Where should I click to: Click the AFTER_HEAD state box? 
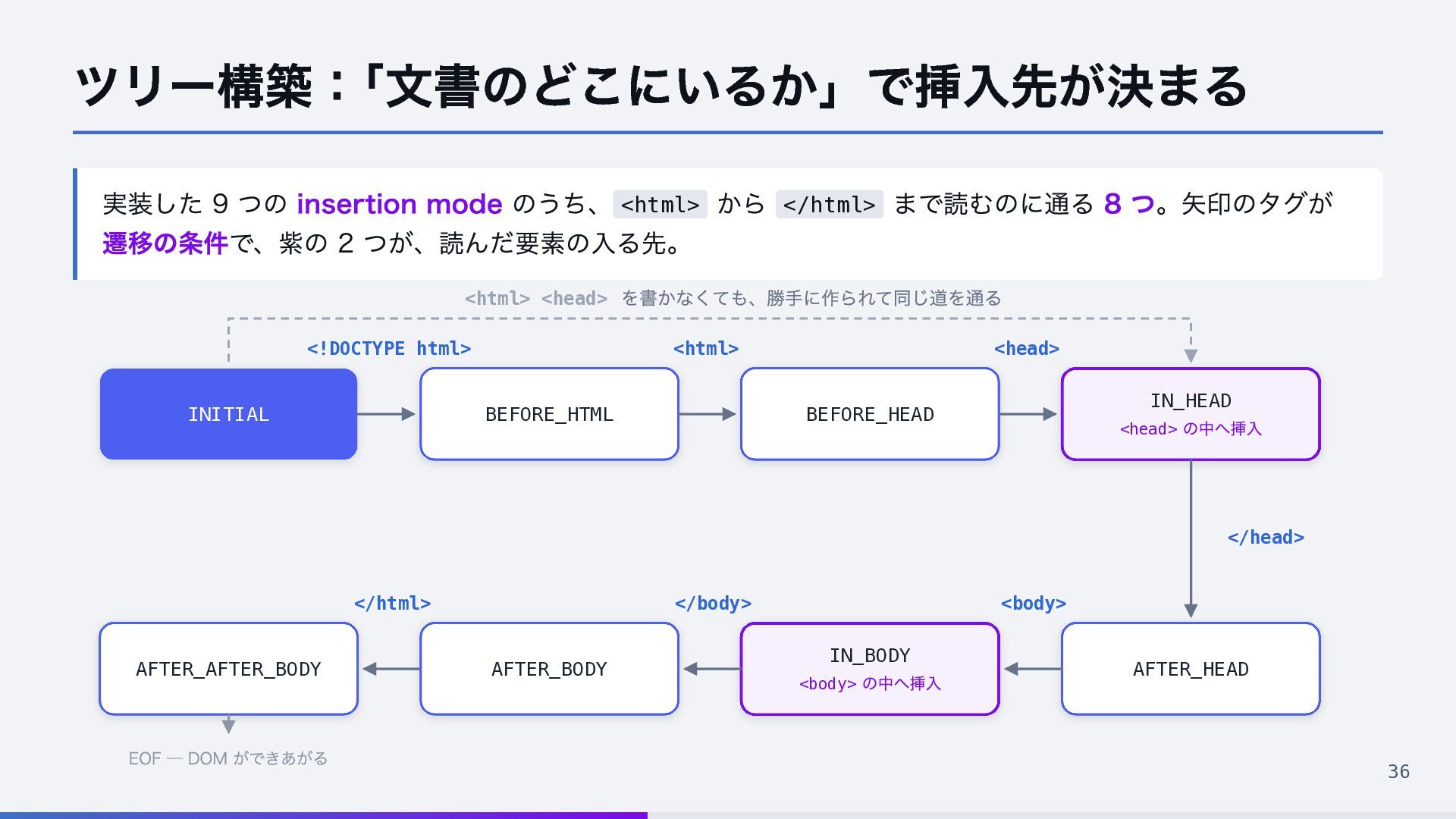tap(1191, 669)
